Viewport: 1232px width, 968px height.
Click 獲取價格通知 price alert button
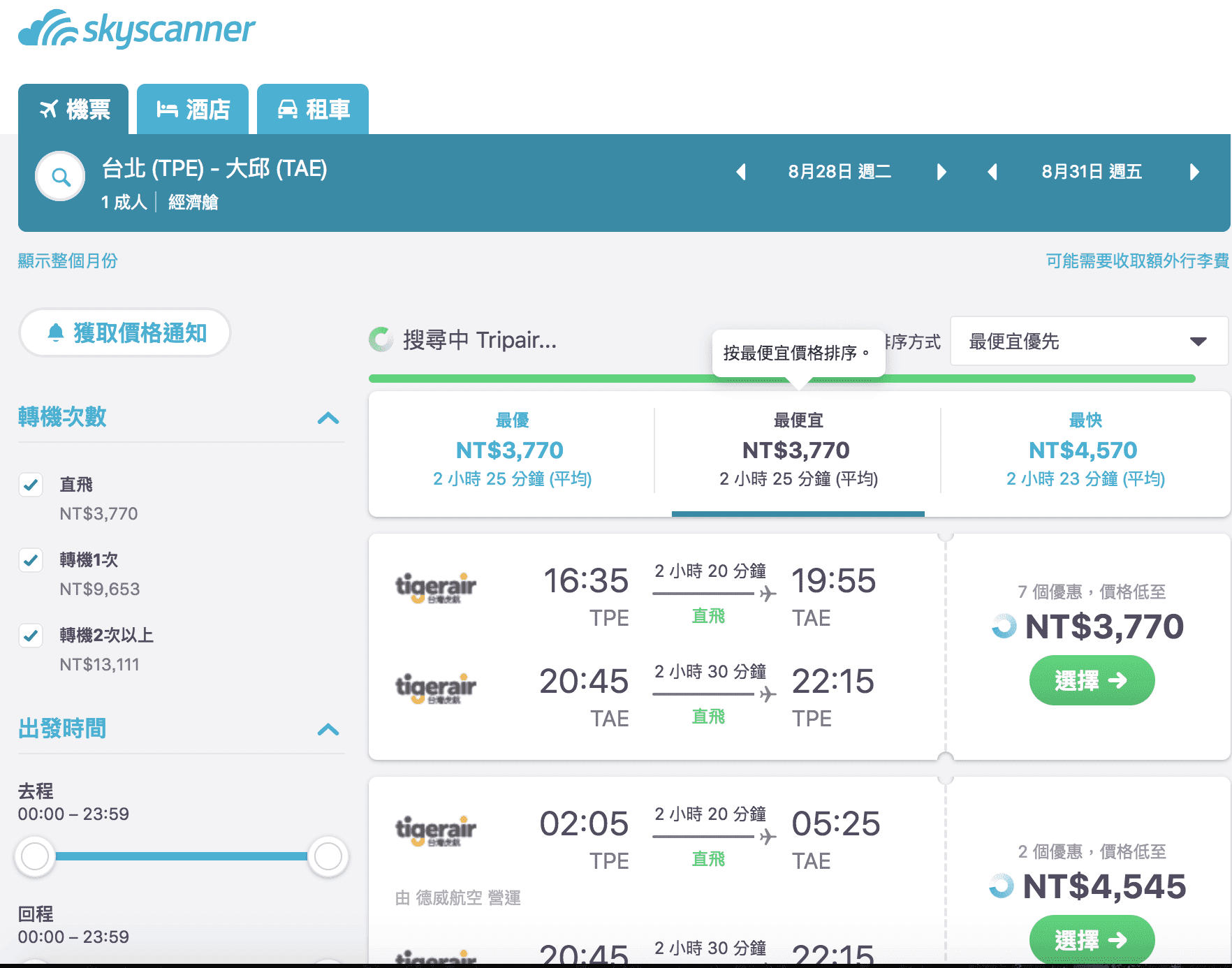(125, 333)
